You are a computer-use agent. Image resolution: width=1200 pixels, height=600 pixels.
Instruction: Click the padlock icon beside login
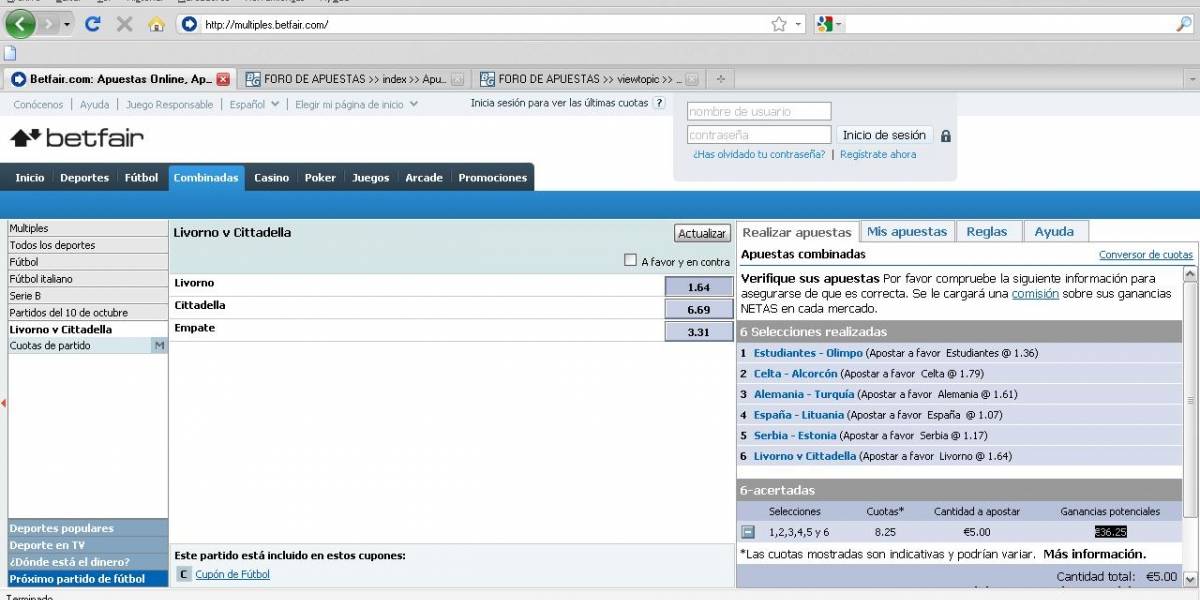click(x=945, y=136)
